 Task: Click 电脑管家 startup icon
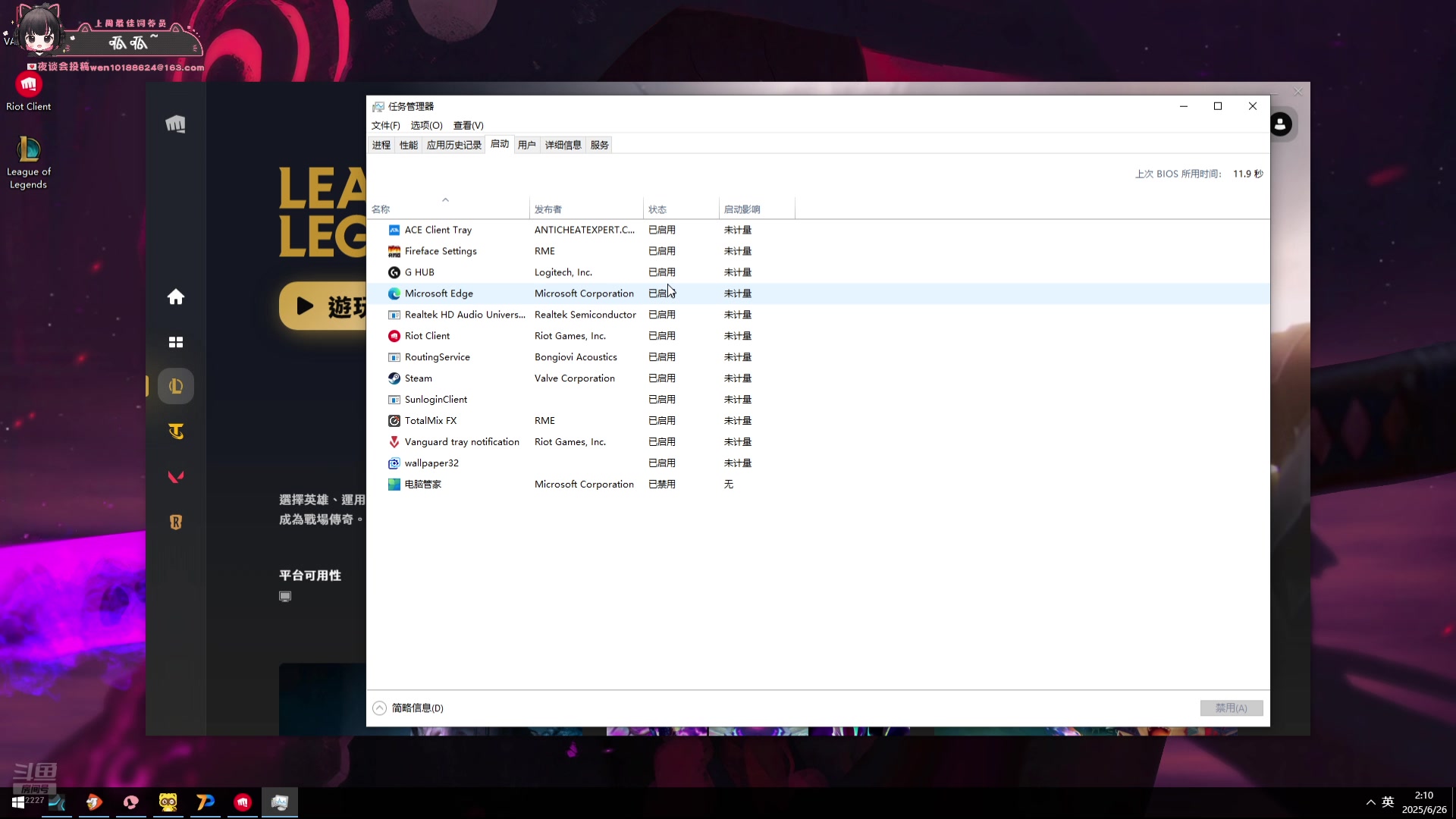394,485
